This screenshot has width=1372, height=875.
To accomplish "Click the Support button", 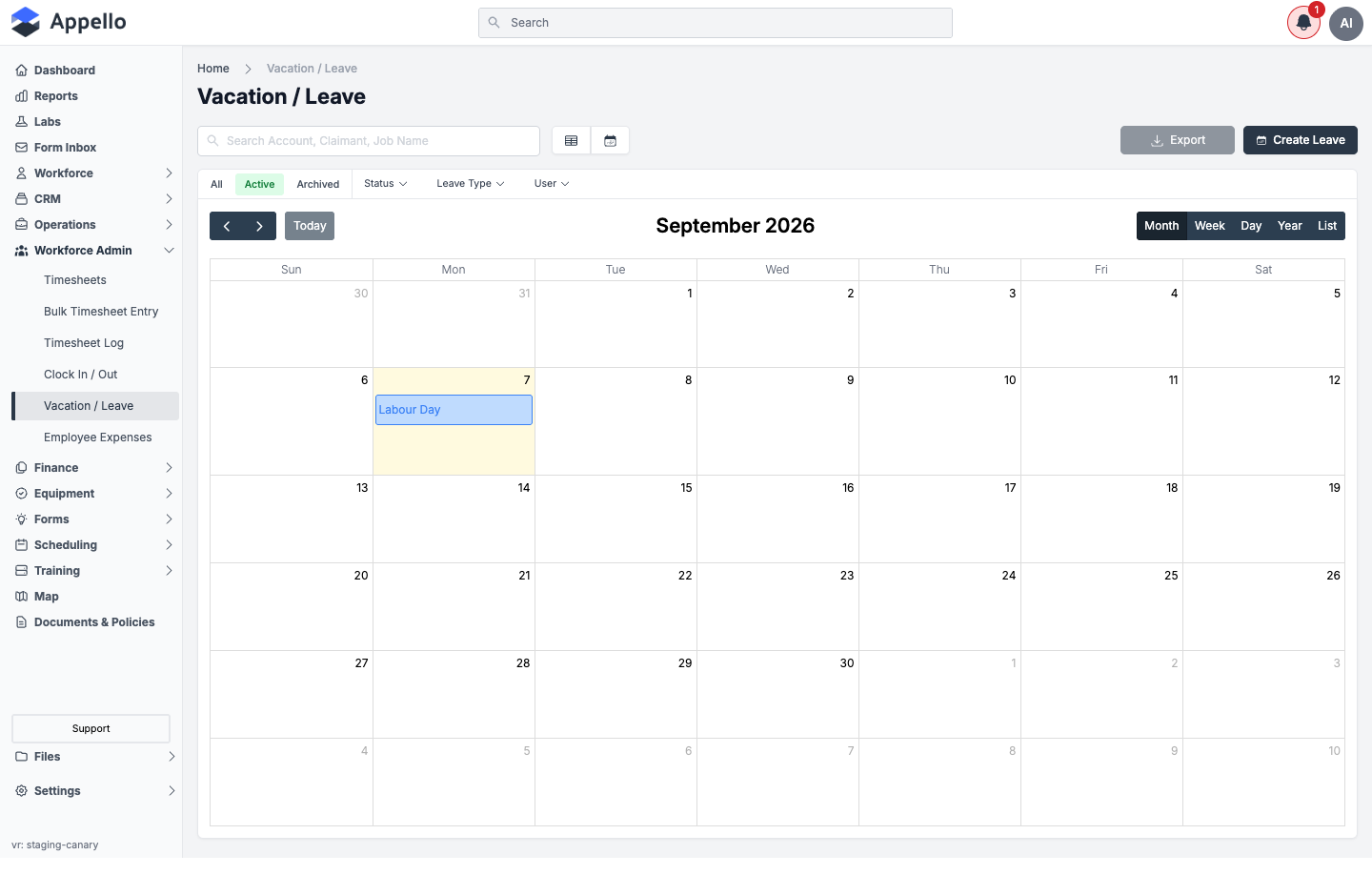I will pyautogui.click(x=91, y=728).
